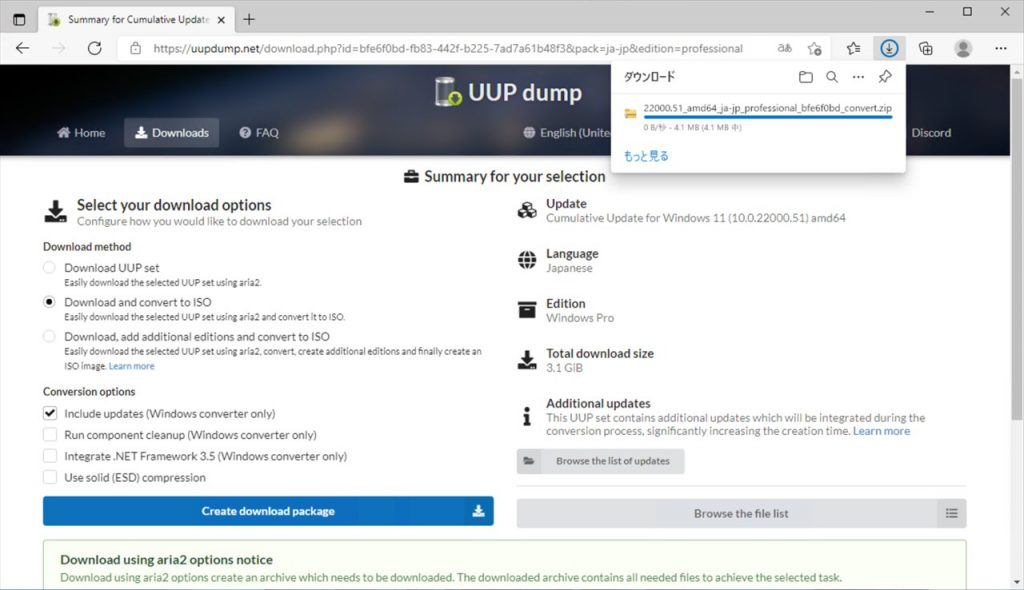Click the scrollbar down arrow
Viewport: 1024px width, 590px height.
(x=1017, y=582)
